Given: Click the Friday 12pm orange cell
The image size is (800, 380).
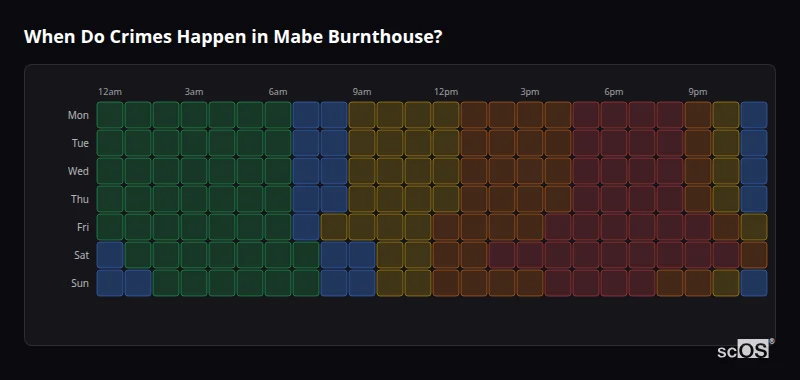Looking at the screenshot, I should coord(446,227).
